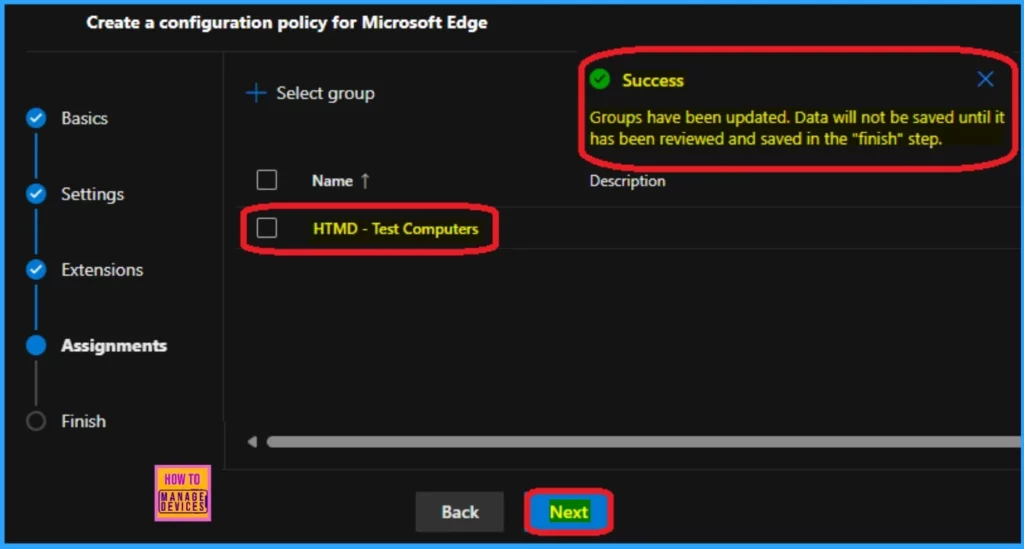Tick the select-all checkbox in header row

(266, 180)
